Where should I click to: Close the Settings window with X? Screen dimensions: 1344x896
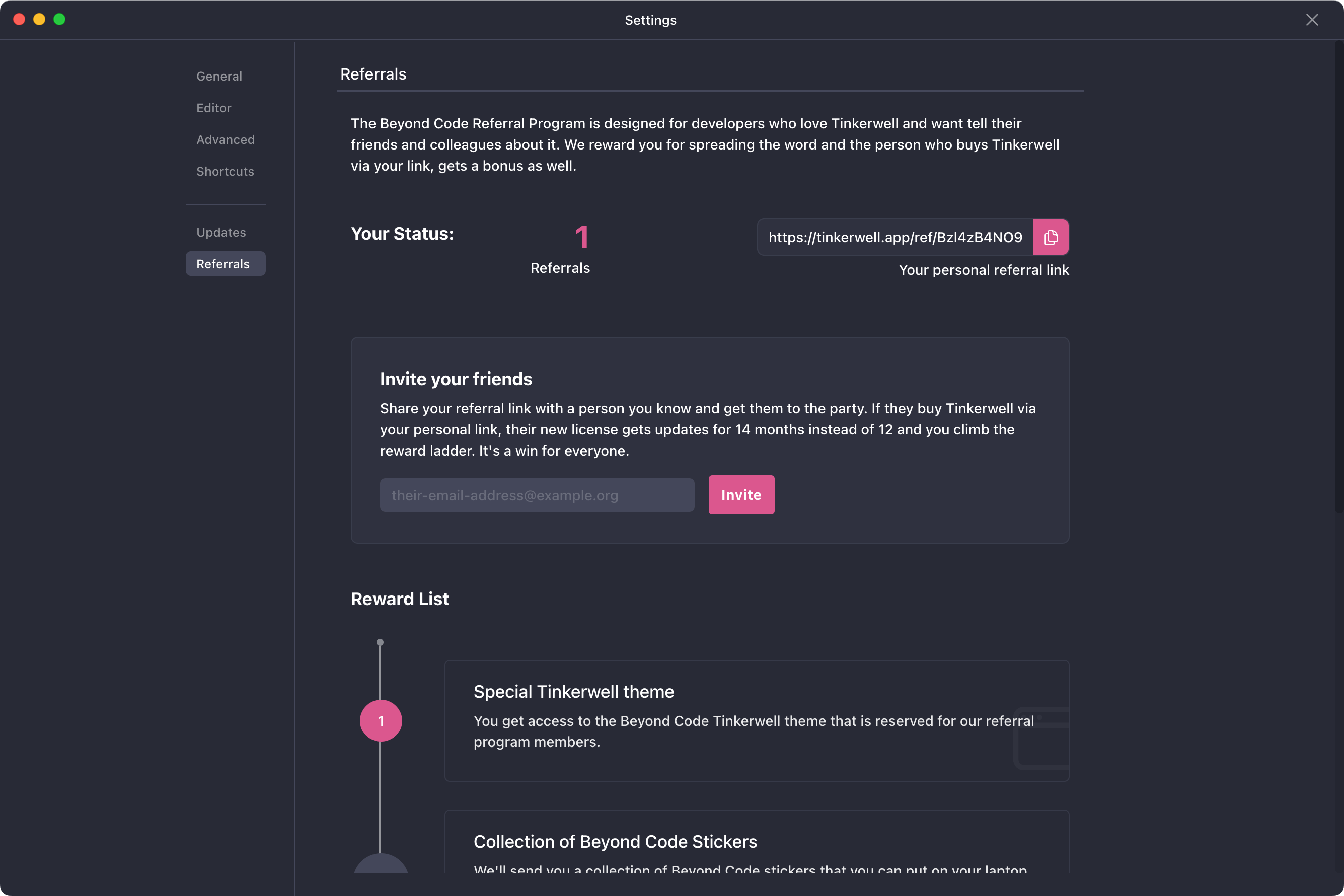point(1312,20)
